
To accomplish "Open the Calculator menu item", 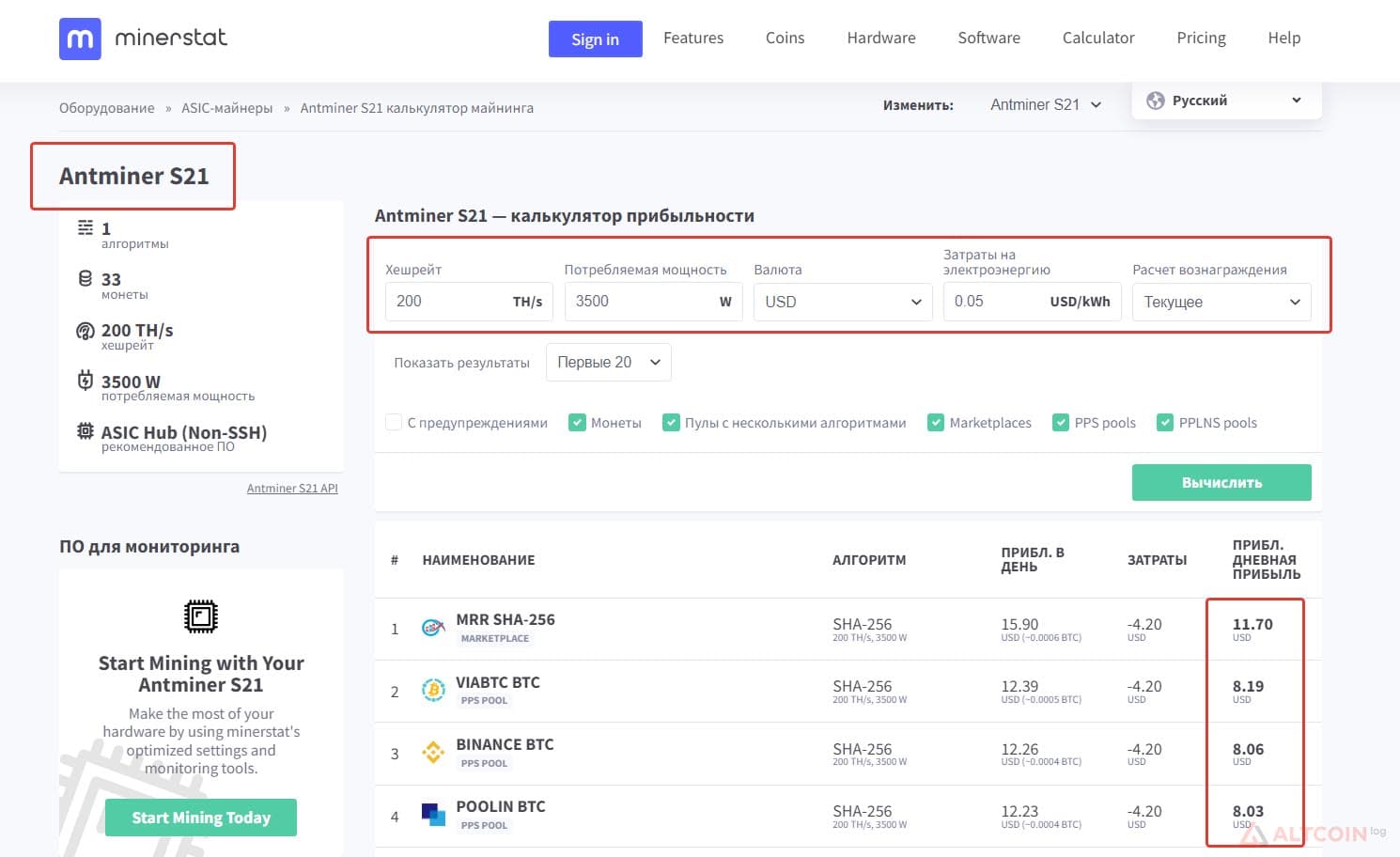I will coord(1098,39).
